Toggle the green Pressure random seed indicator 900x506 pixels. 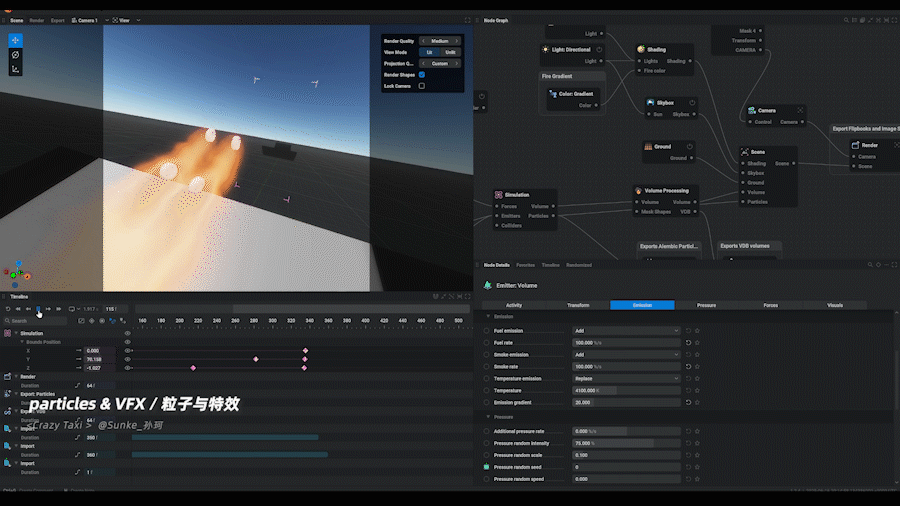486,467
